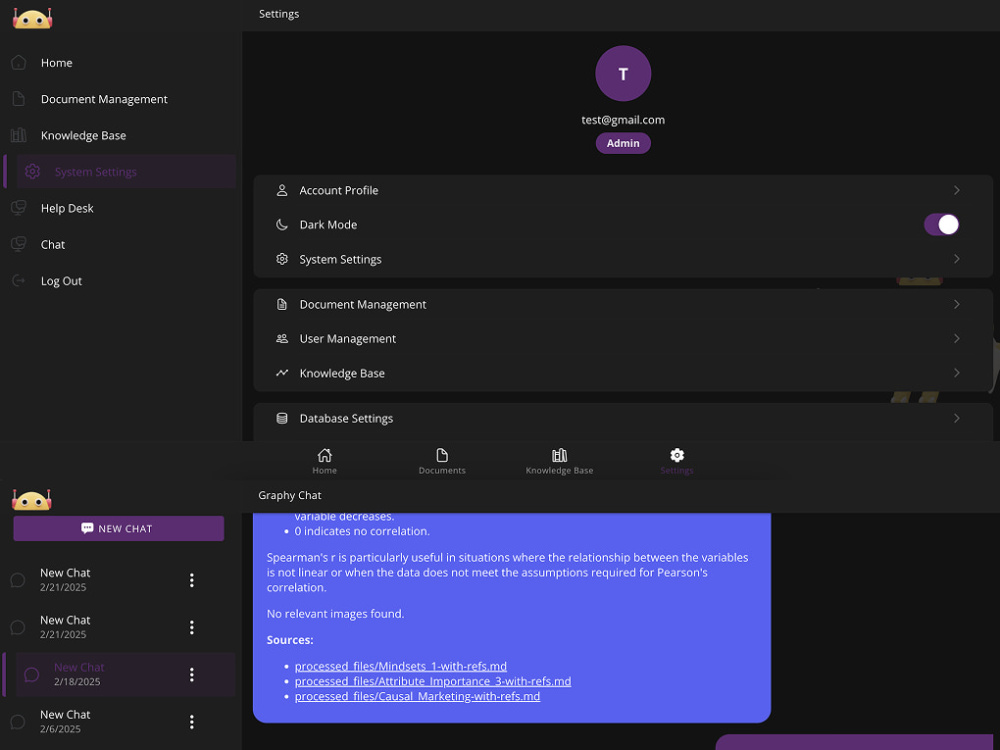Open System Settings row via its chevron
The height and width of the screenshot is (750, 1000).
click(x=957, y=259)
